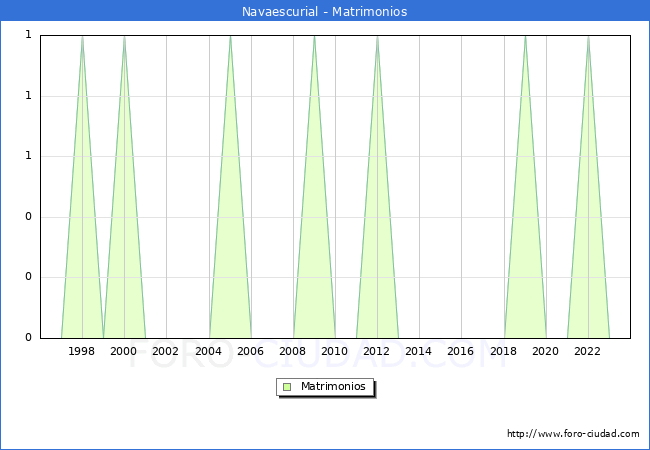This screenshot has width=650, height=450.
Task: Select the 2014 x-axis label
Action: tap(419, 351)
